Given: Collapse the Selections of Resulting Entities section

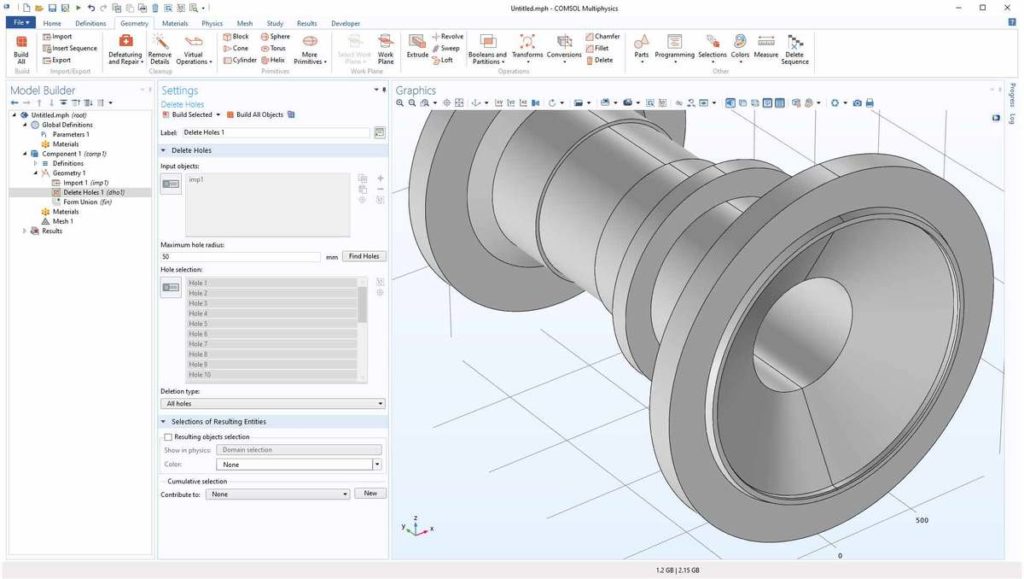Looking at the screenshot, I should pos(164,421).
